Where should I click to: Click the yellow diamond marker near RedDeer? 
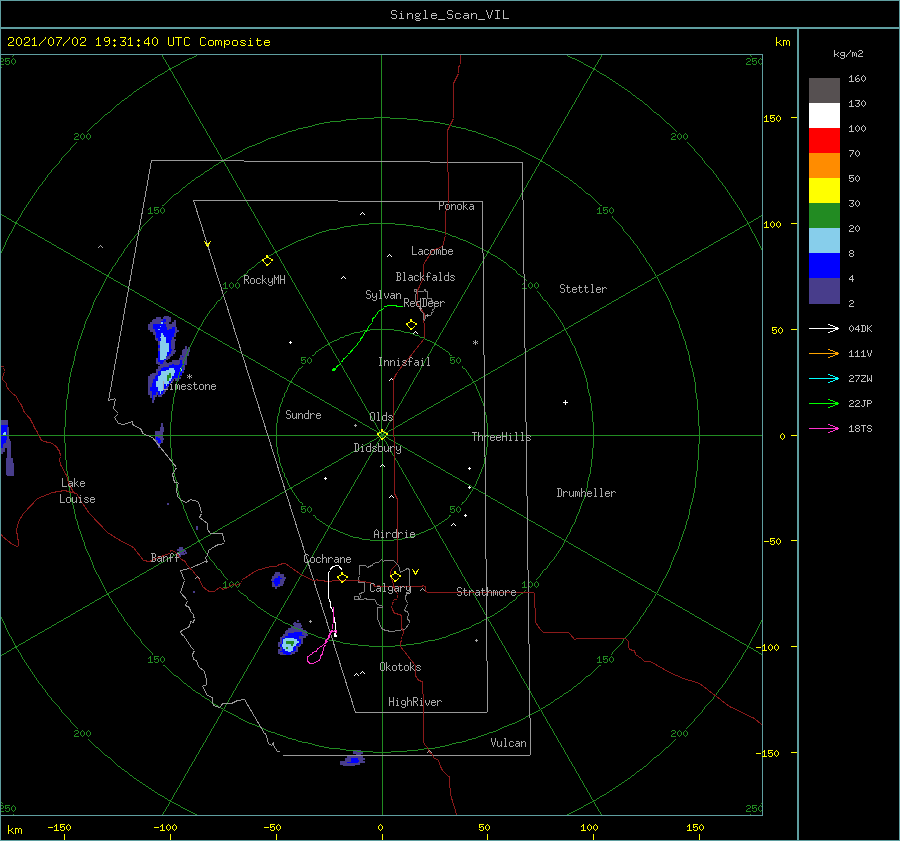pos(412,324)
